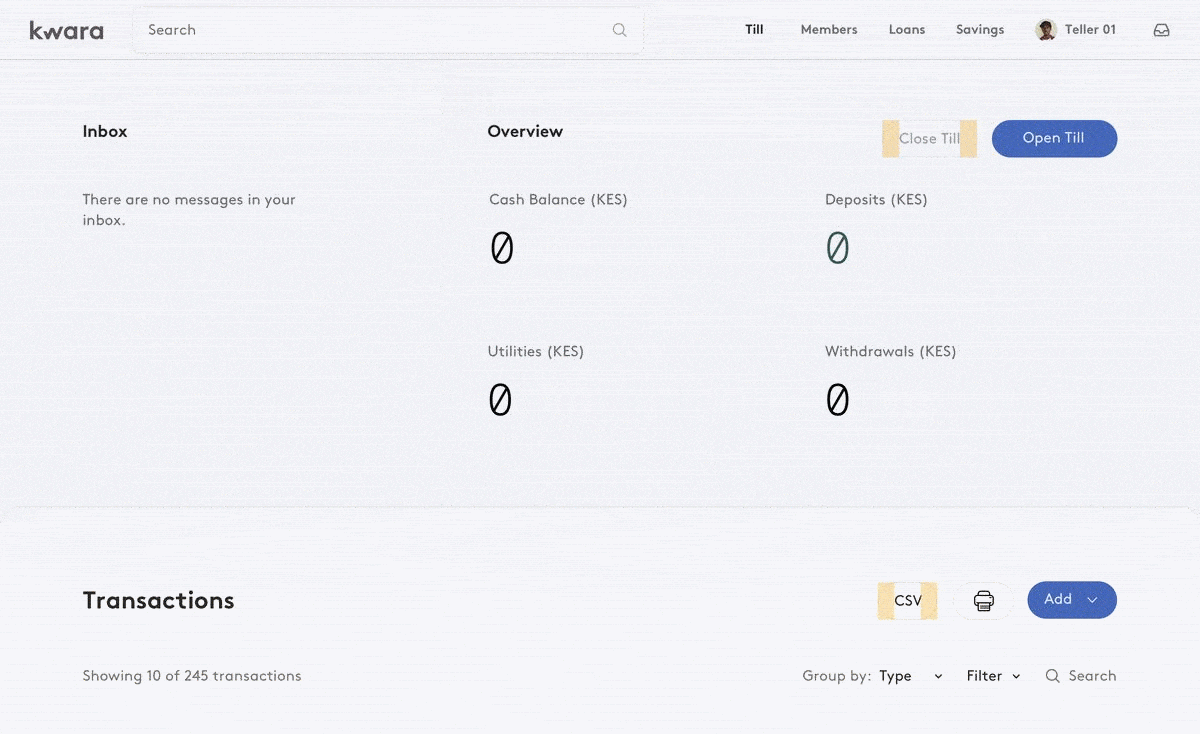Click the Teller 01 avatar picture
1200x734 pixels.
click(1046, 30)
